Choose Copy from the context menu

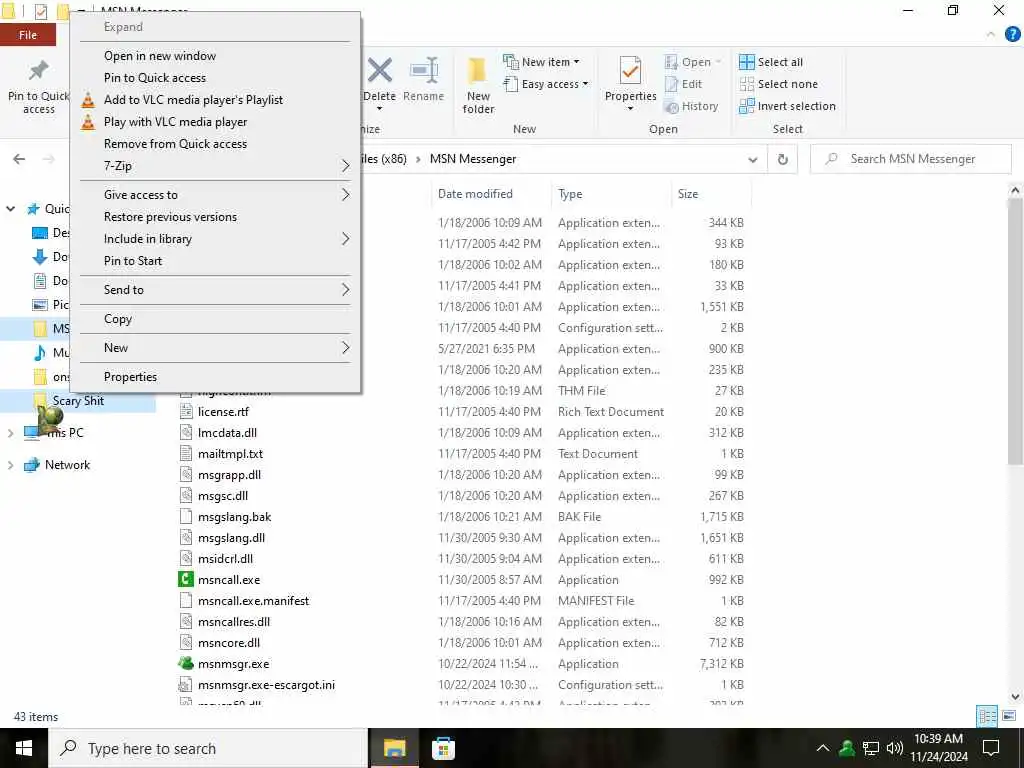[x=216, y=319]
